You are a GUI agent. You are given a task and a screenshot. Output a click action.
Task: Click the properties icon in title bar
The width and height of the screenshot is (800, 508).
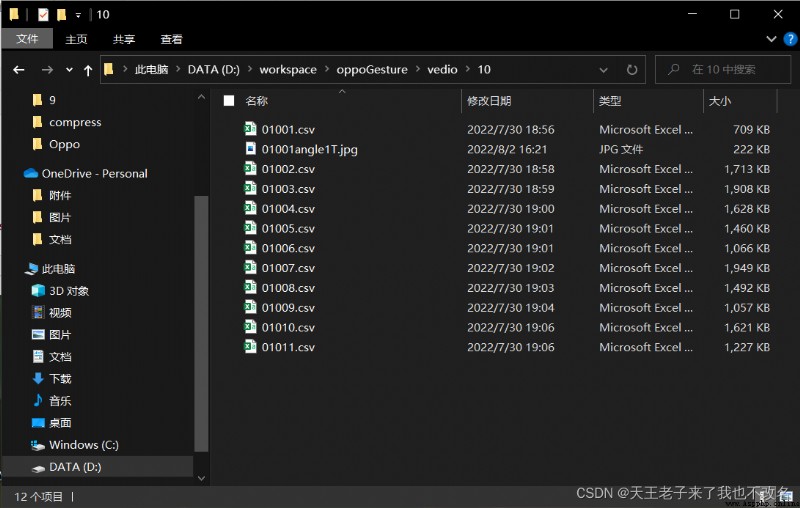43,15
